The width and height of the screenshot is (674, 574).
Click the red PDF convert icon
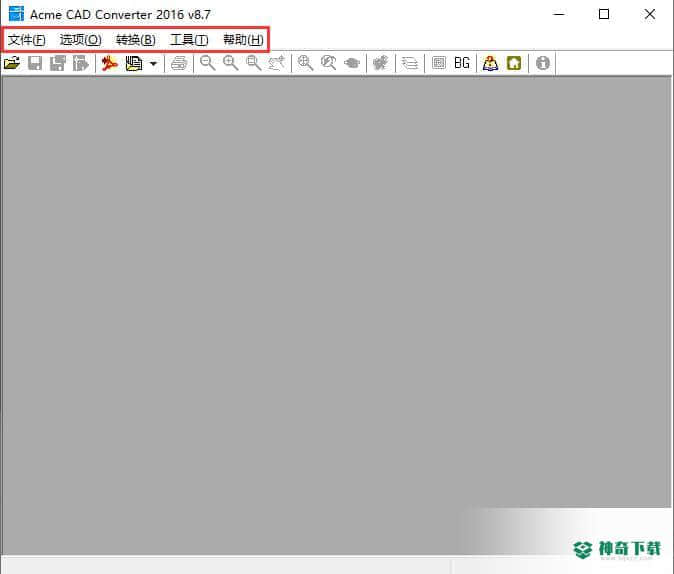(x=110, y=63)
